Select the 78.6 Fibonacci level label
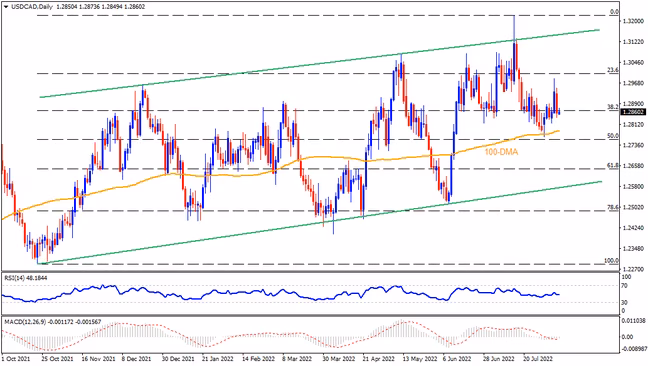 [613, 207]
